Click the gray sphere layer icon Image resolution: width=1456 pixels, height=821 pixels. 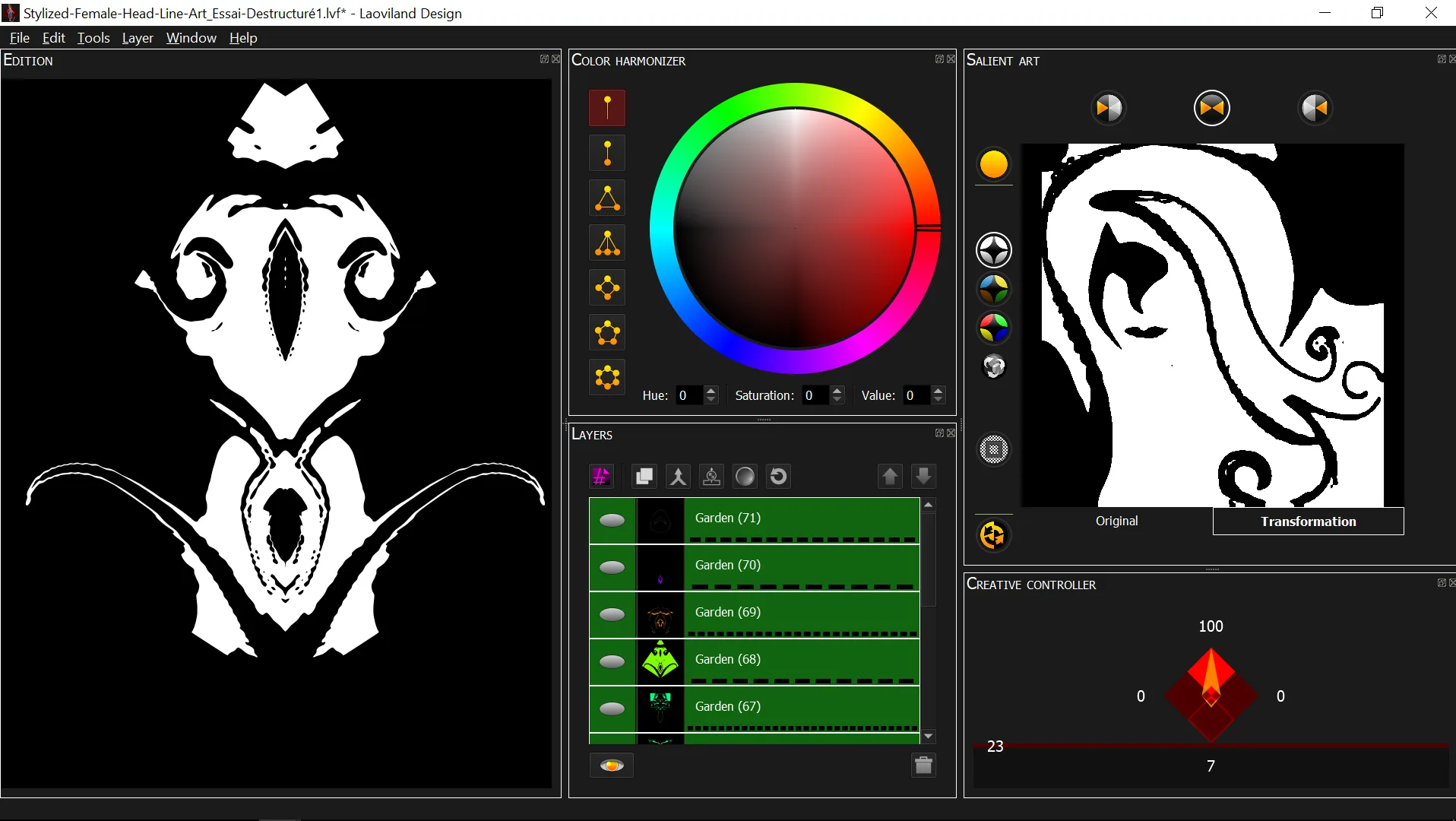tap(745, 477)
